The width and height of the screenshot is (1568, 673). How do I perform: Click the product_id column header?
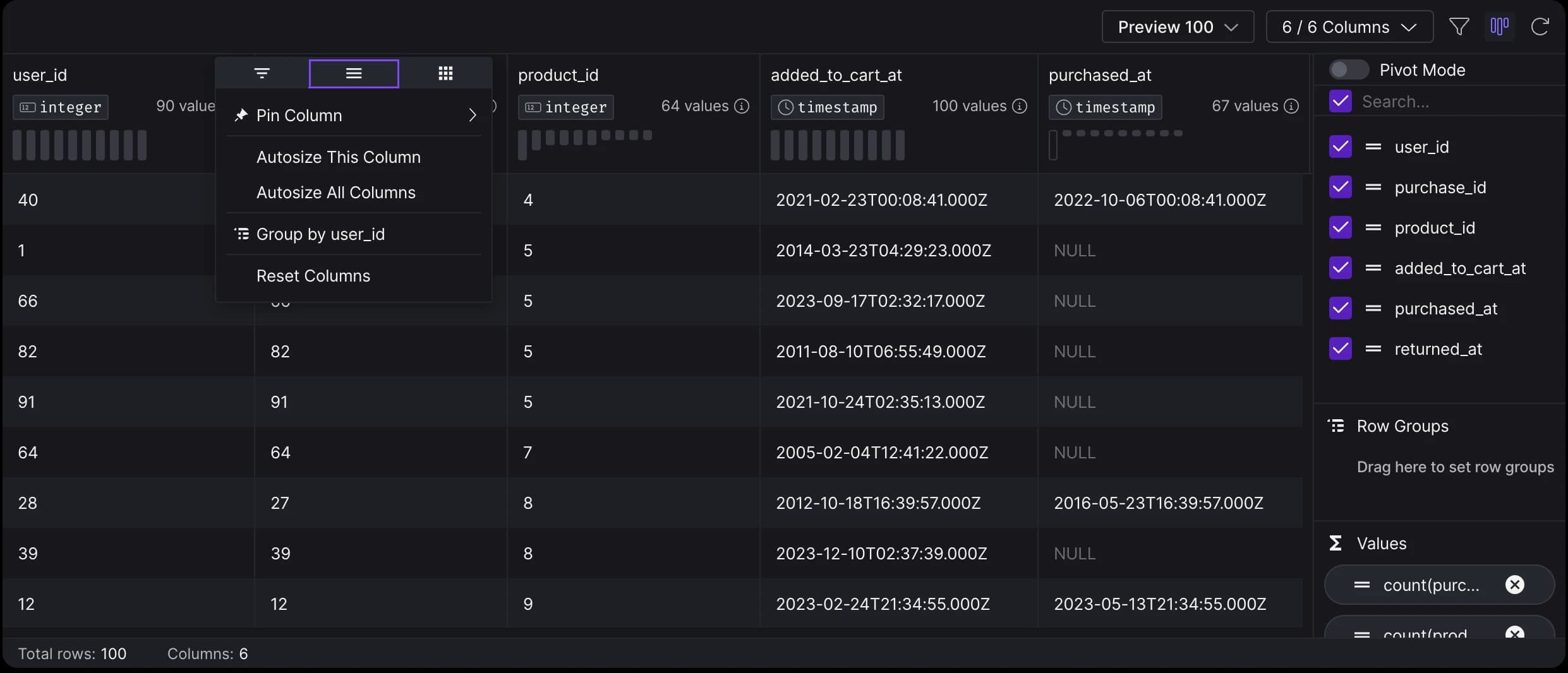point(558,74)
